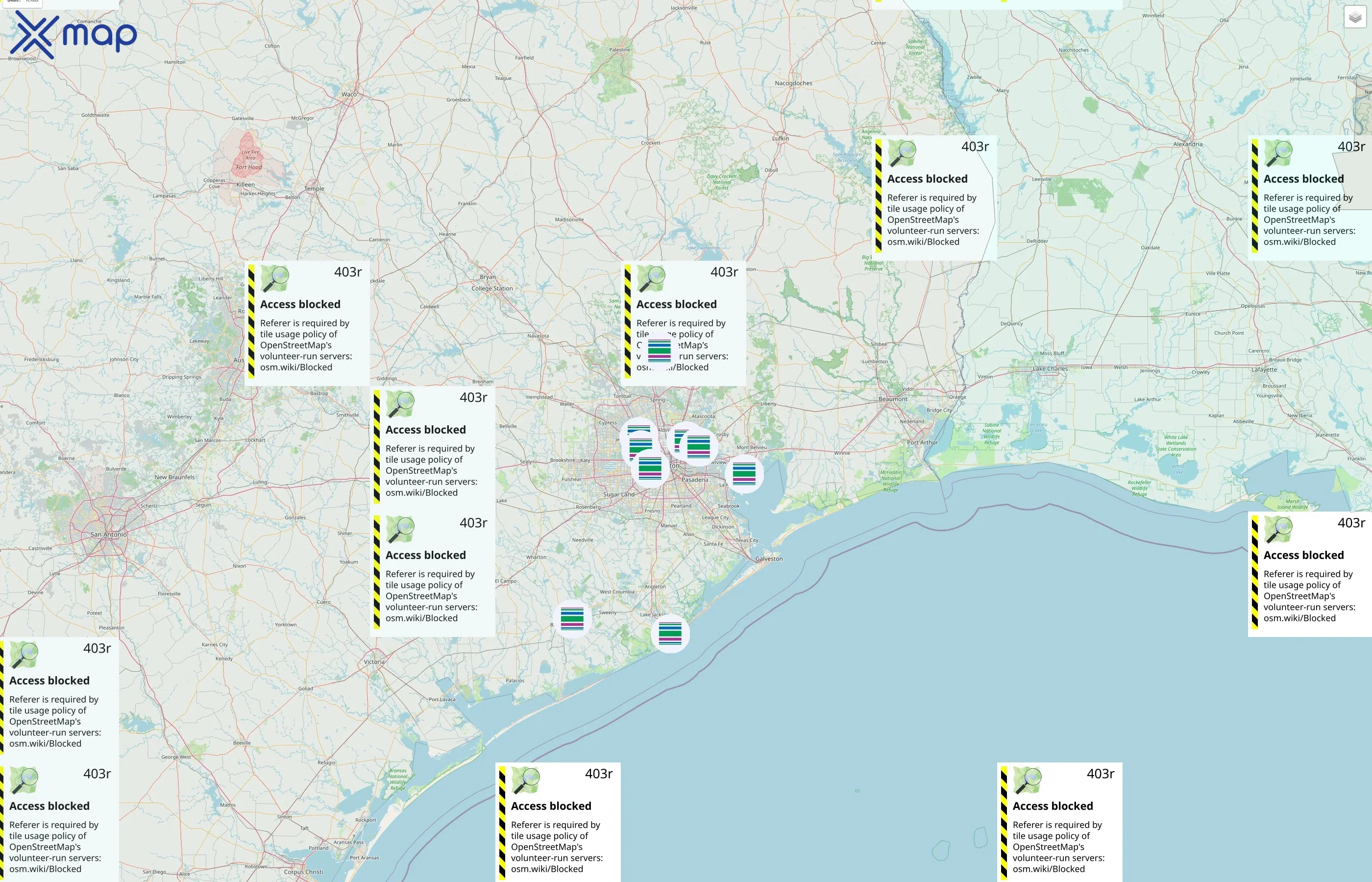Click the Fort Hood area label
The image size is (1372, 882).
[x=249, y=167]
